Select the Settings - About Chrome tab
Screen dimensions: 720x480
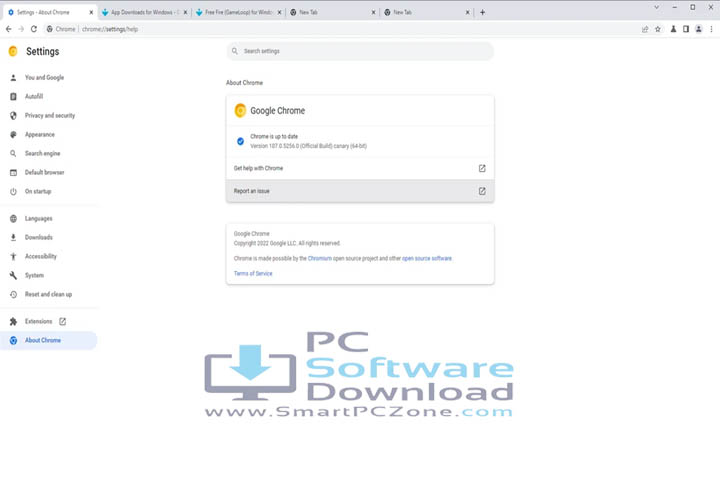point(51,12)
